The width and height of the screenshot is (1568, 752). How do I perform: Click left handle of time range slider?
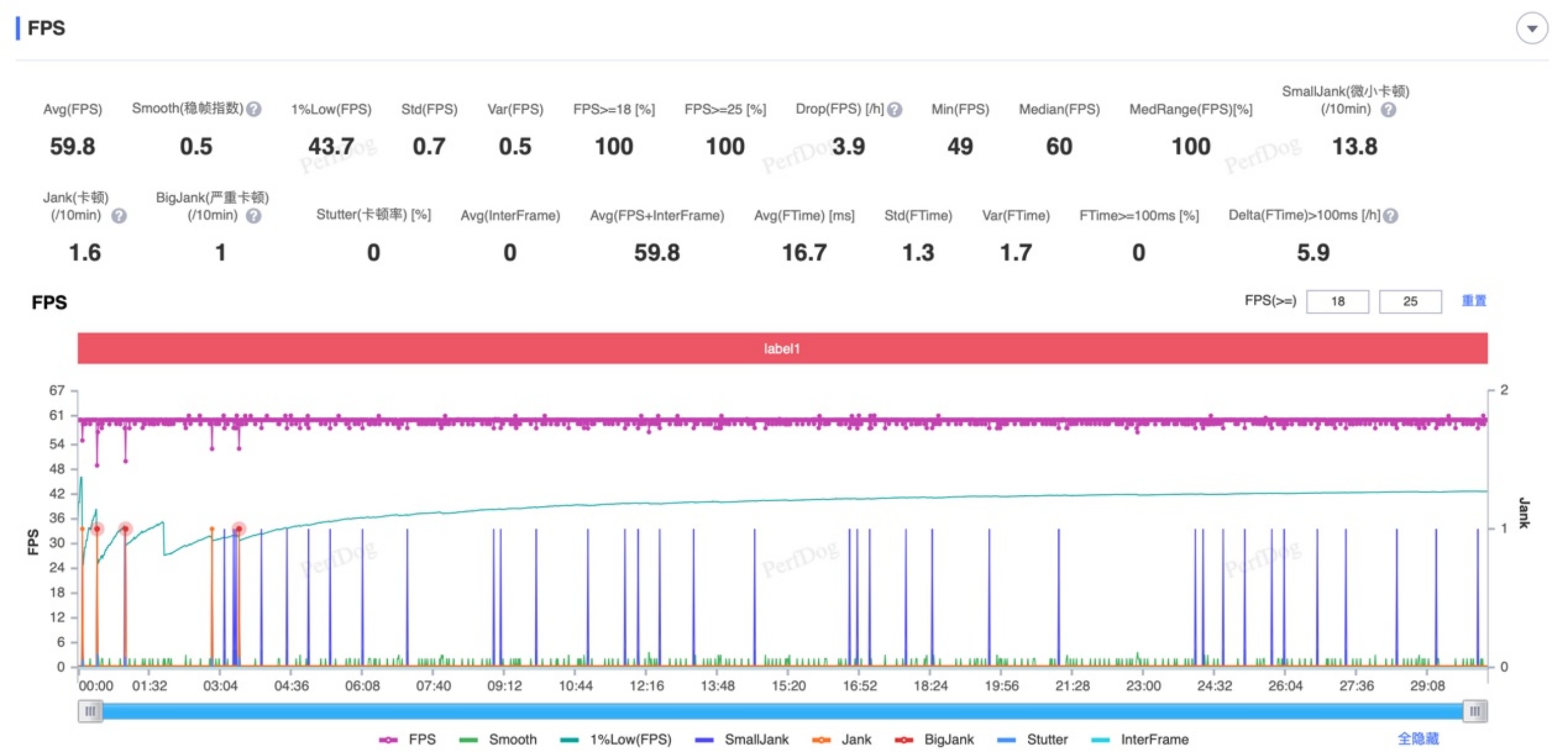pos(90,711)
